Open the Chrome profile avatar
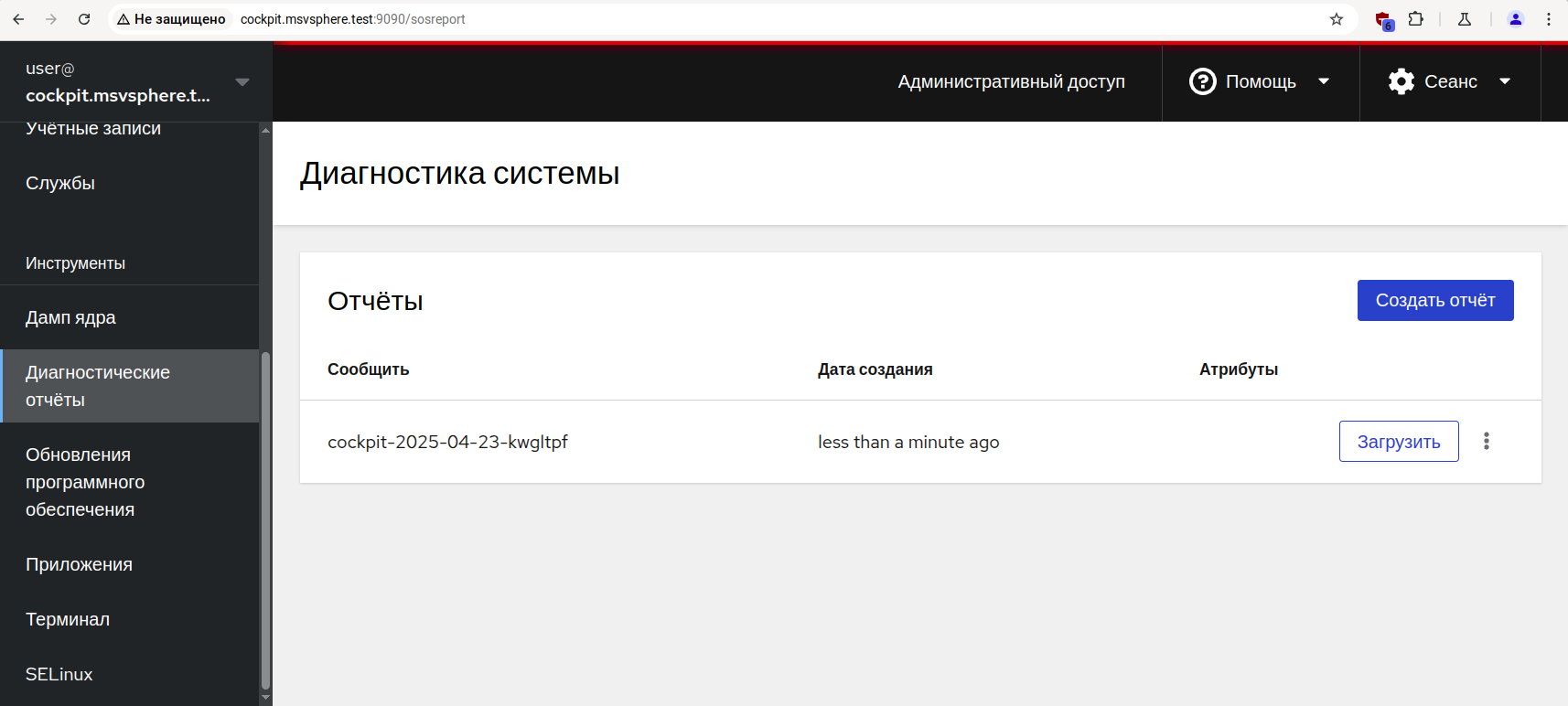The height and width of the screenshot is (706, 1568). [1516, 19]
